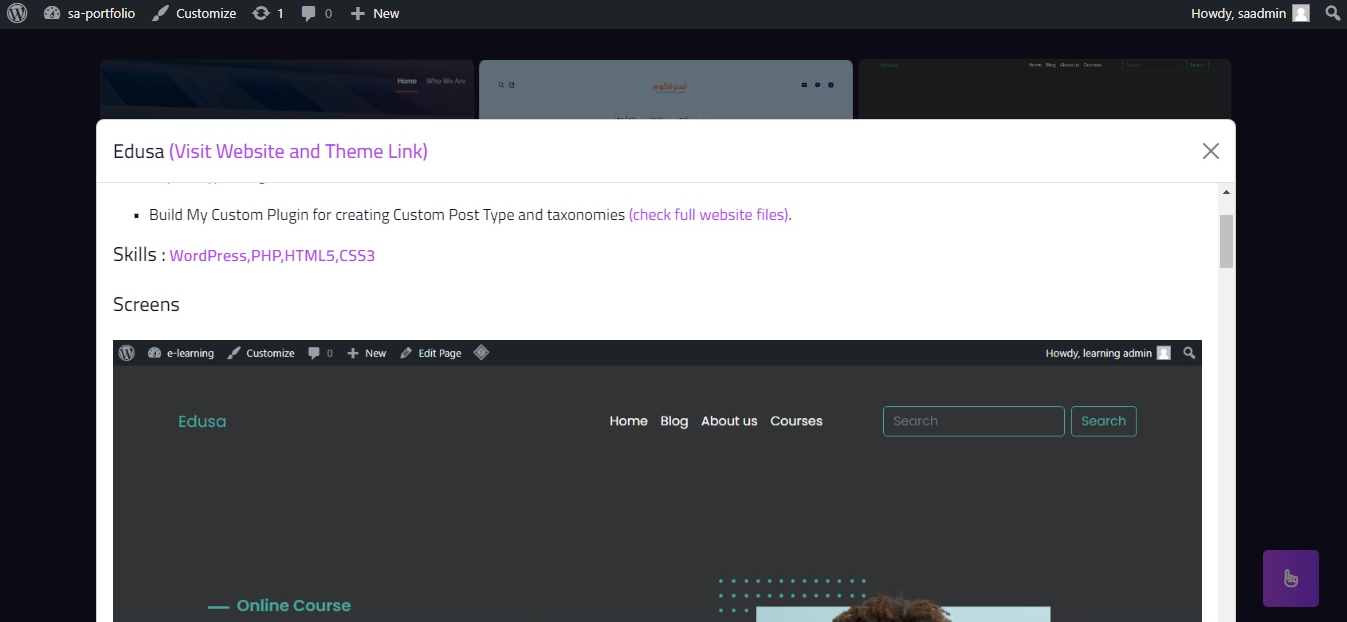This screenshot has width=1347, height=622.
Task: Open the Howdy, saadmin account menu
Action: [x=1238, y=13]
